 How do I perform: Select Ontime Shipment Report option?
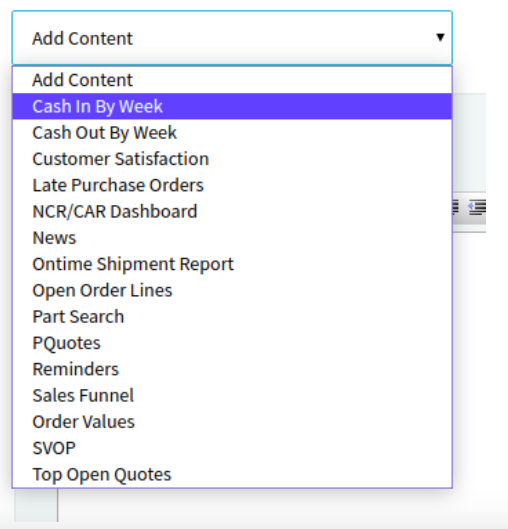click(232, 264)
